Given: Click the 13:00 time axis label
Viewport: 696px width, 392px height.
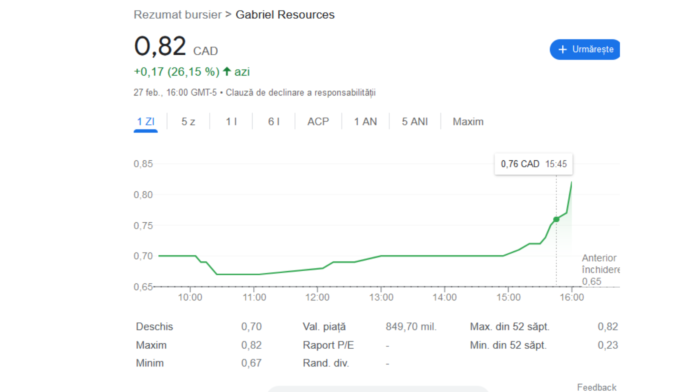Looking at the screenshot, I should coord(381,297).
